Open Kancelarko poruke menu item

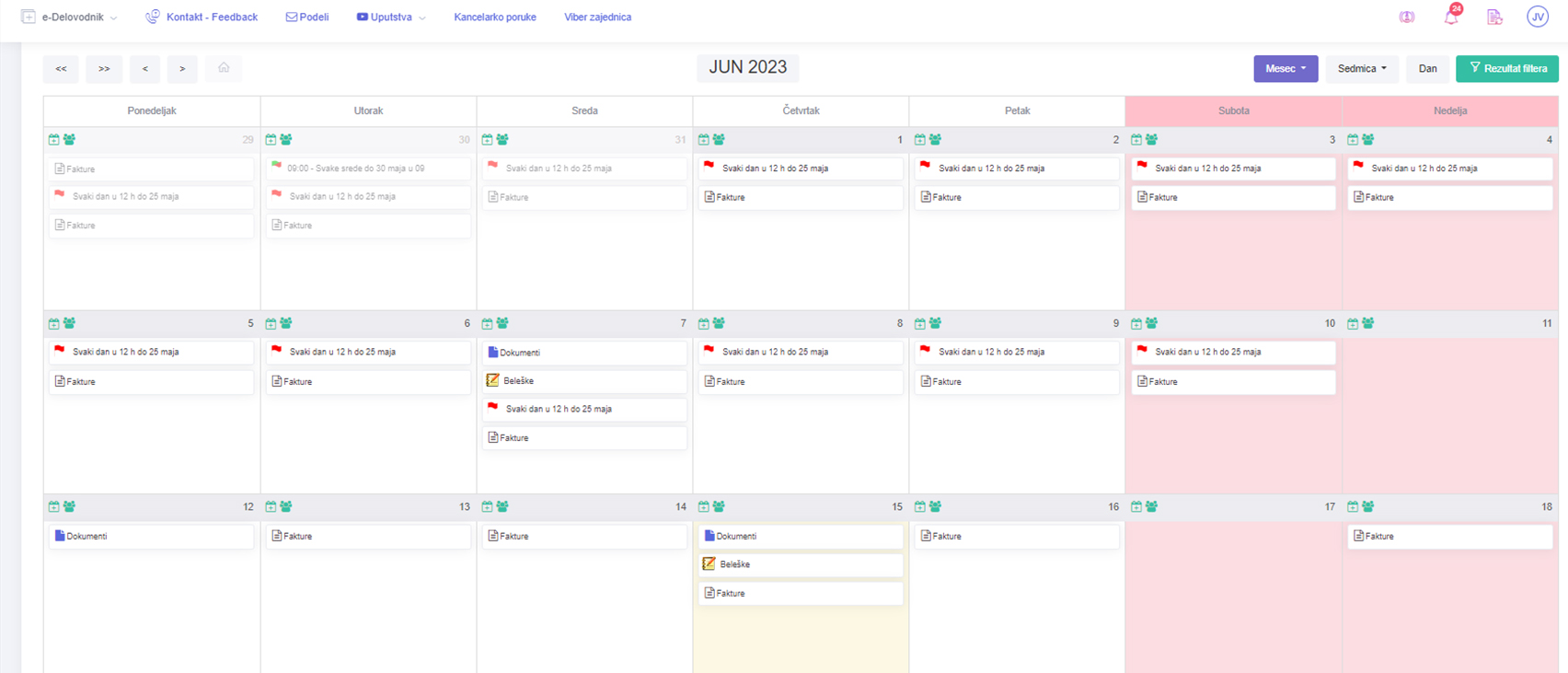click(495, 17)
